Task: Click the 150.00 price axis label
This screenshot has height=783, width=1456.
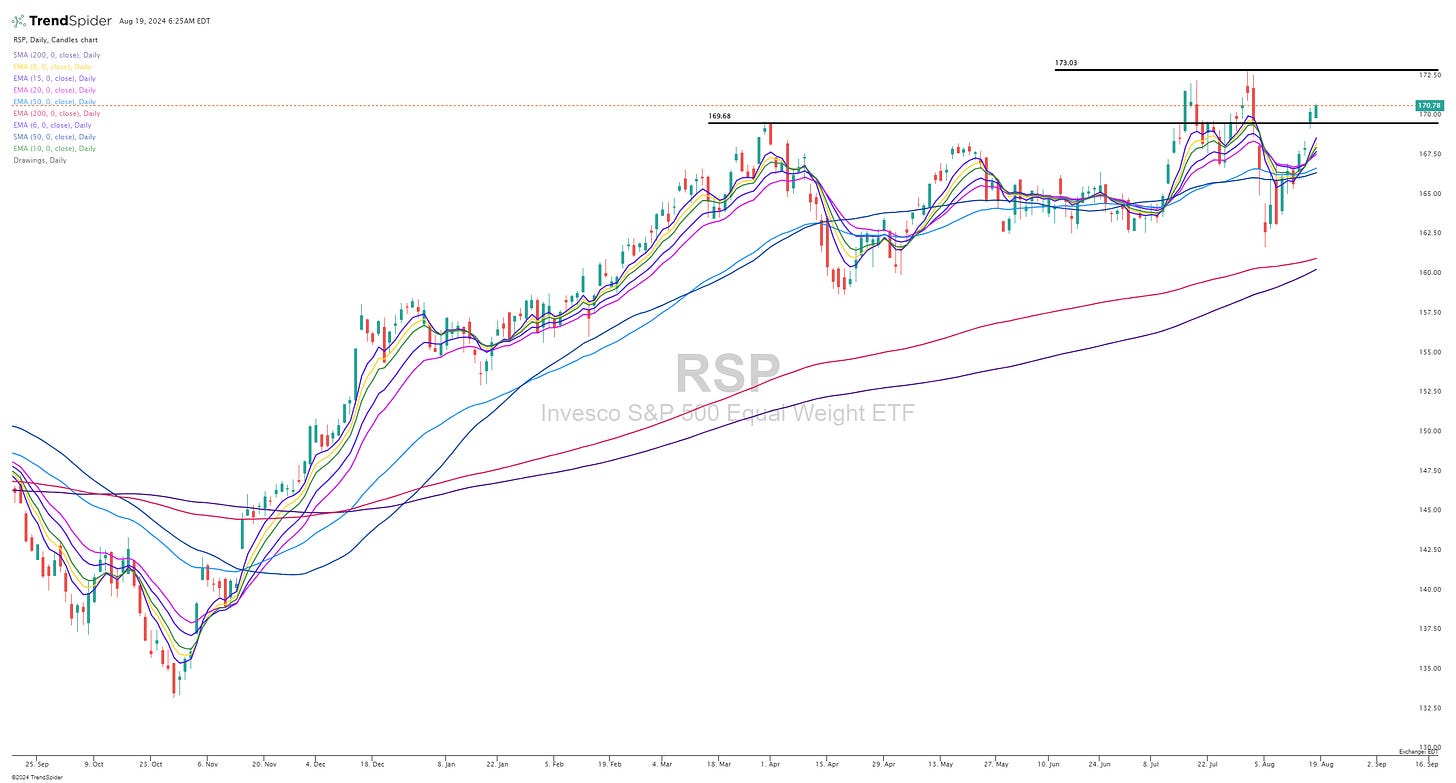Action: pos(1430,431)
